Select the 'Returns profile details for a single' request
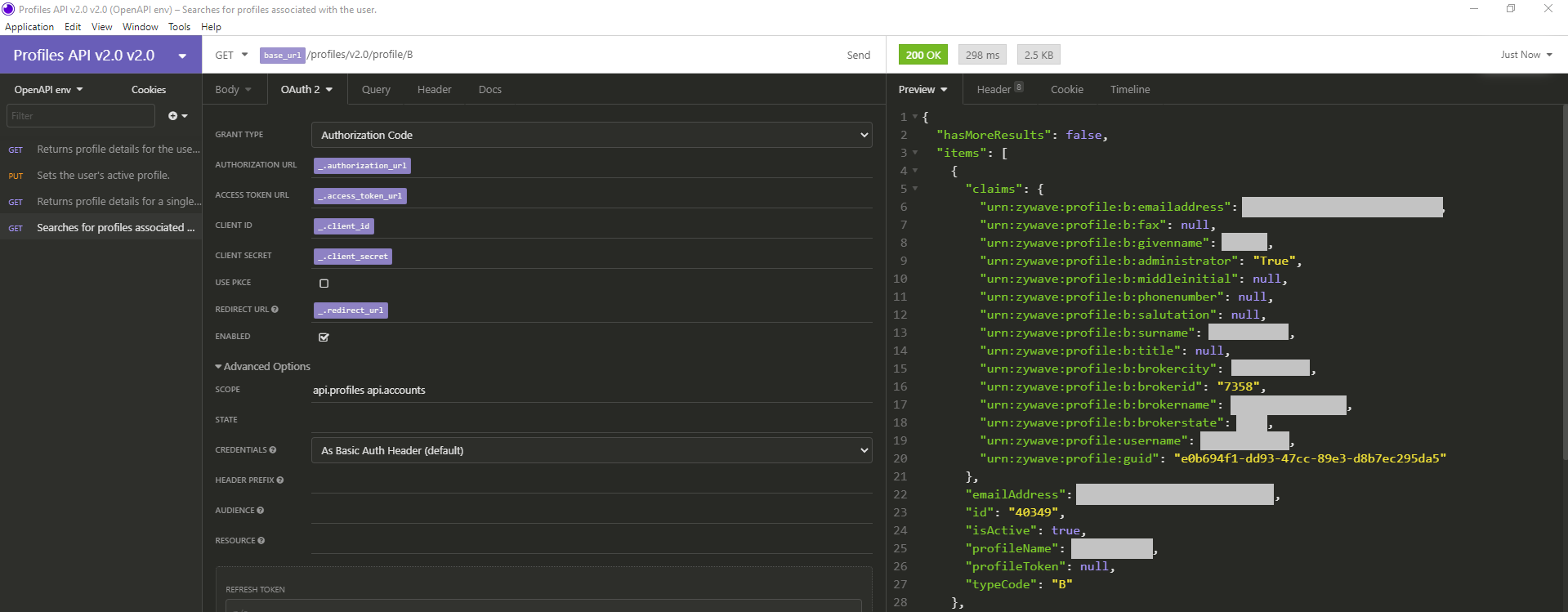Screen dimensions: 1568x612 click(101, 202)
